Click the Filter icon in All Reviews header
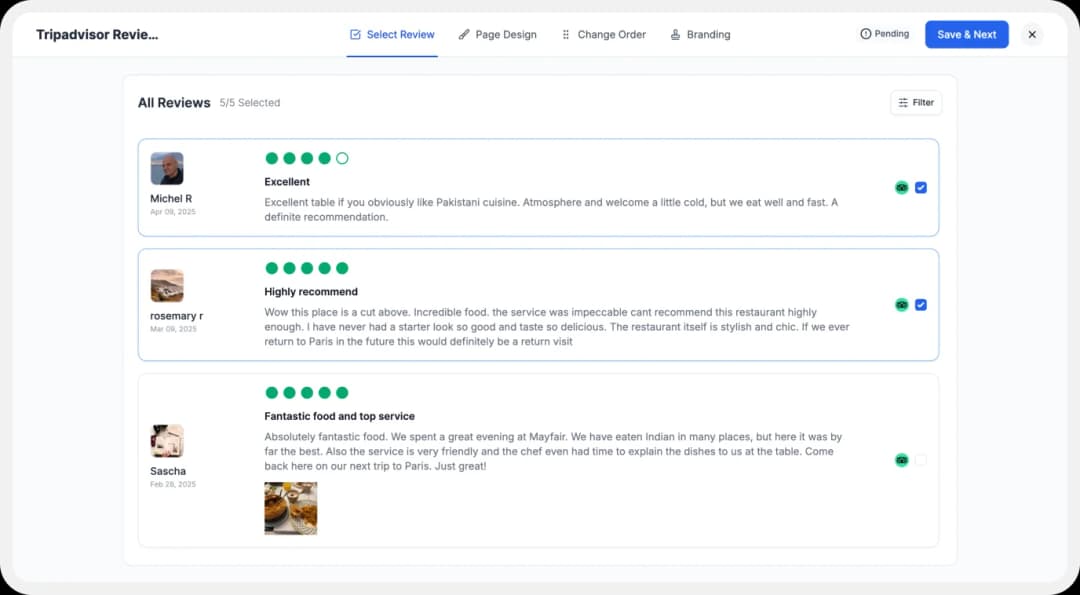This screenshot has height=595, width=1080. click(904, 102)
